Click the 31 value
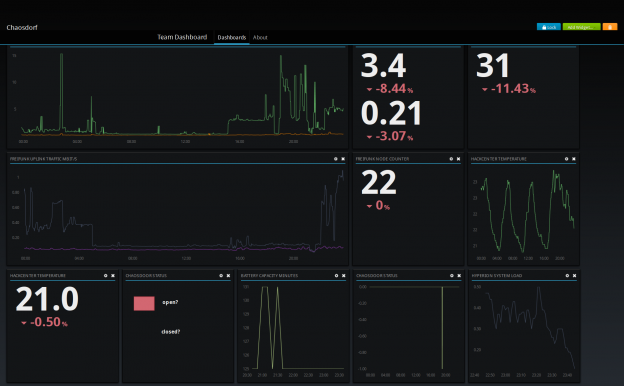Viewport: 624px width, 386px height. (493, 66)
